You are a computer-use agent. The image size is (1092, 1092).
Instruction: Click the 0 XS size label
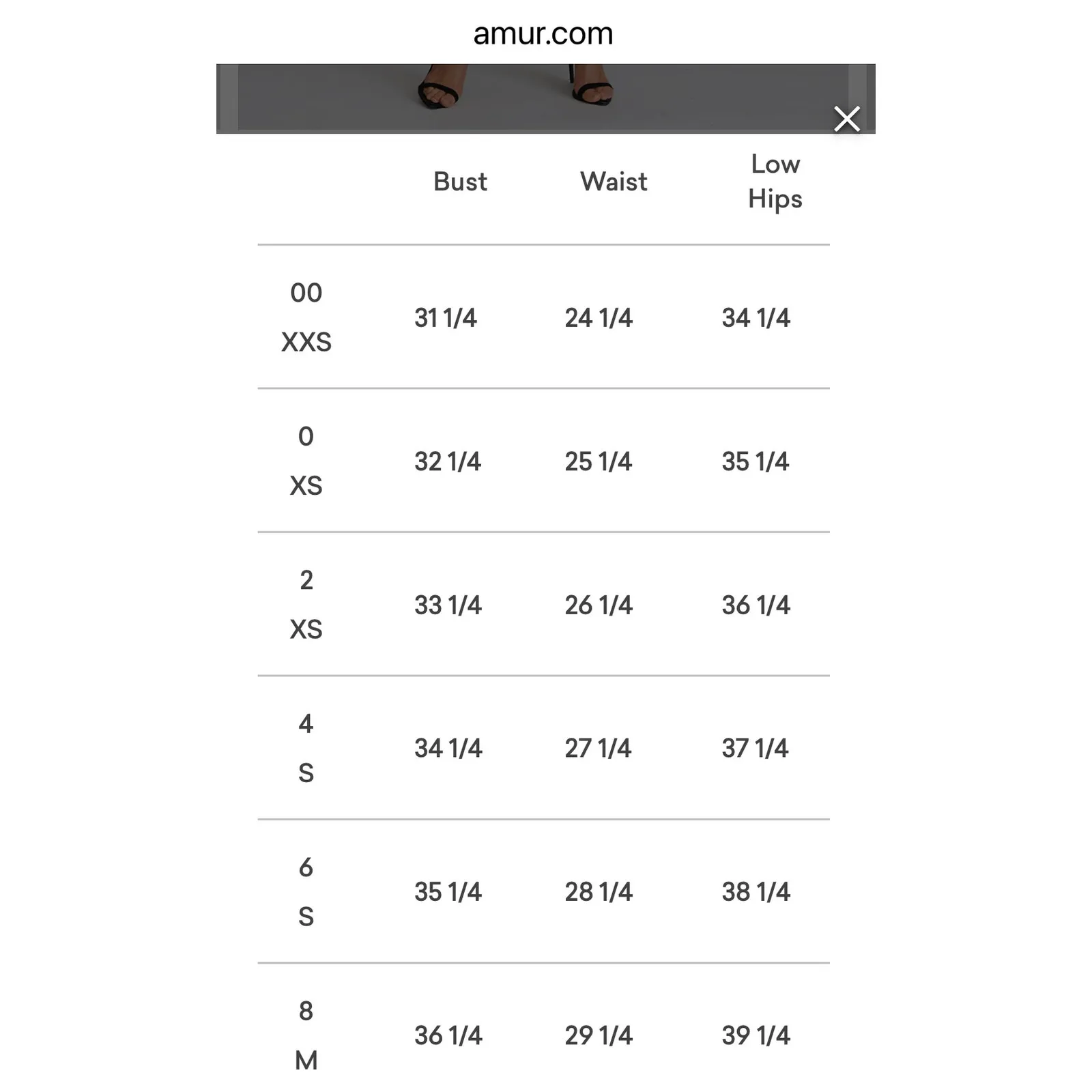tap(306, 461)
